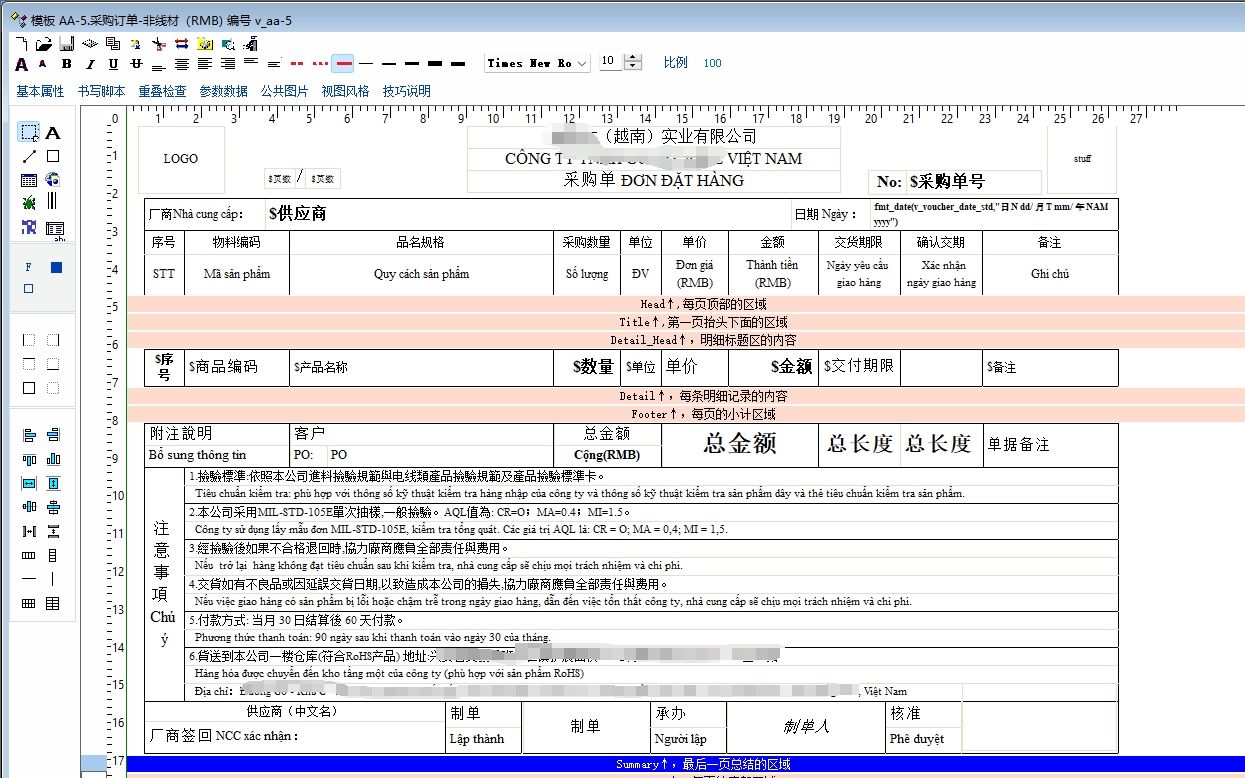
Task: Toggle bold formatting
Action: click(66, 64)
